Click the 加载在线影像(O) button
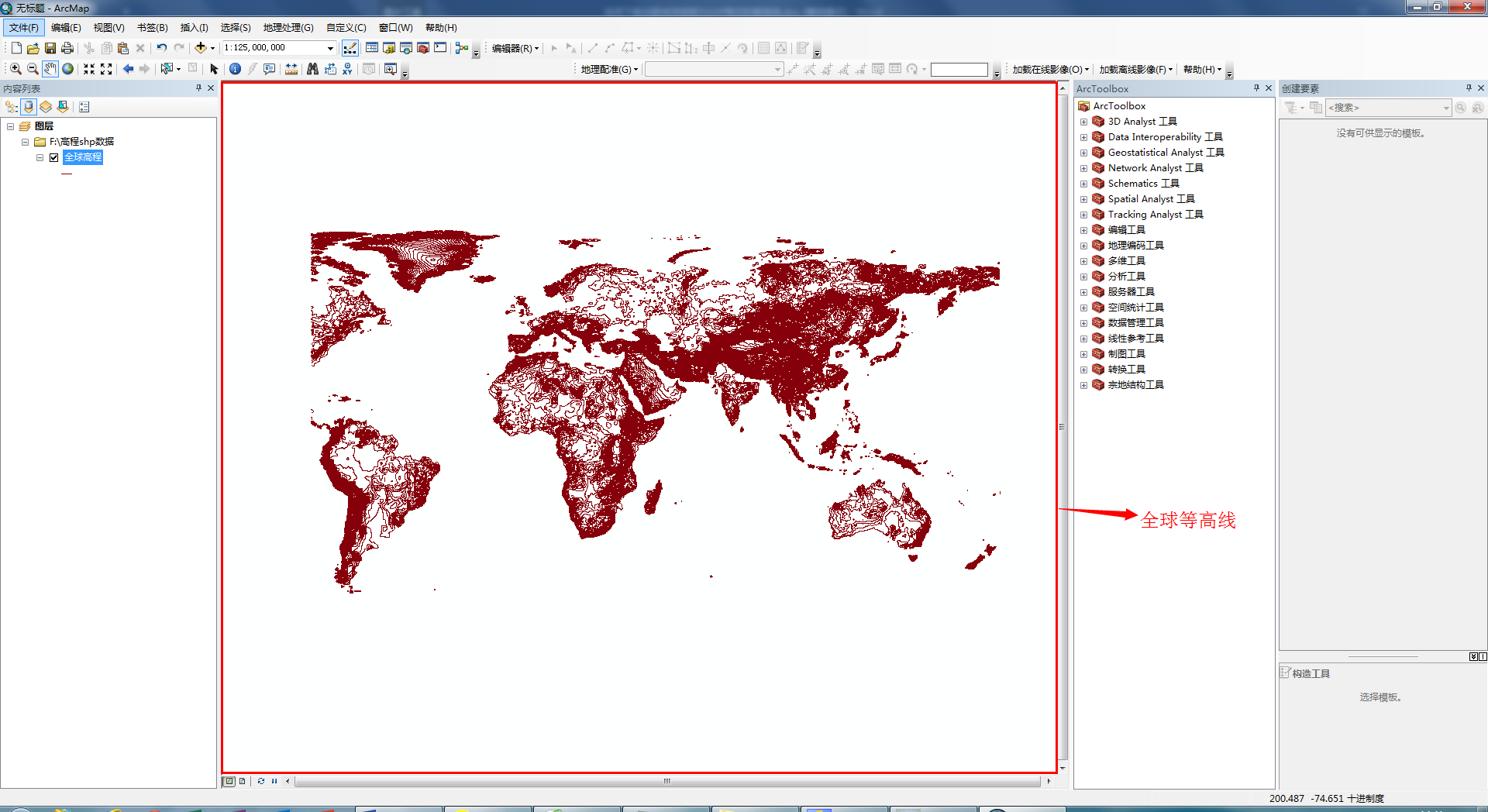 (x=1050, y=69)
